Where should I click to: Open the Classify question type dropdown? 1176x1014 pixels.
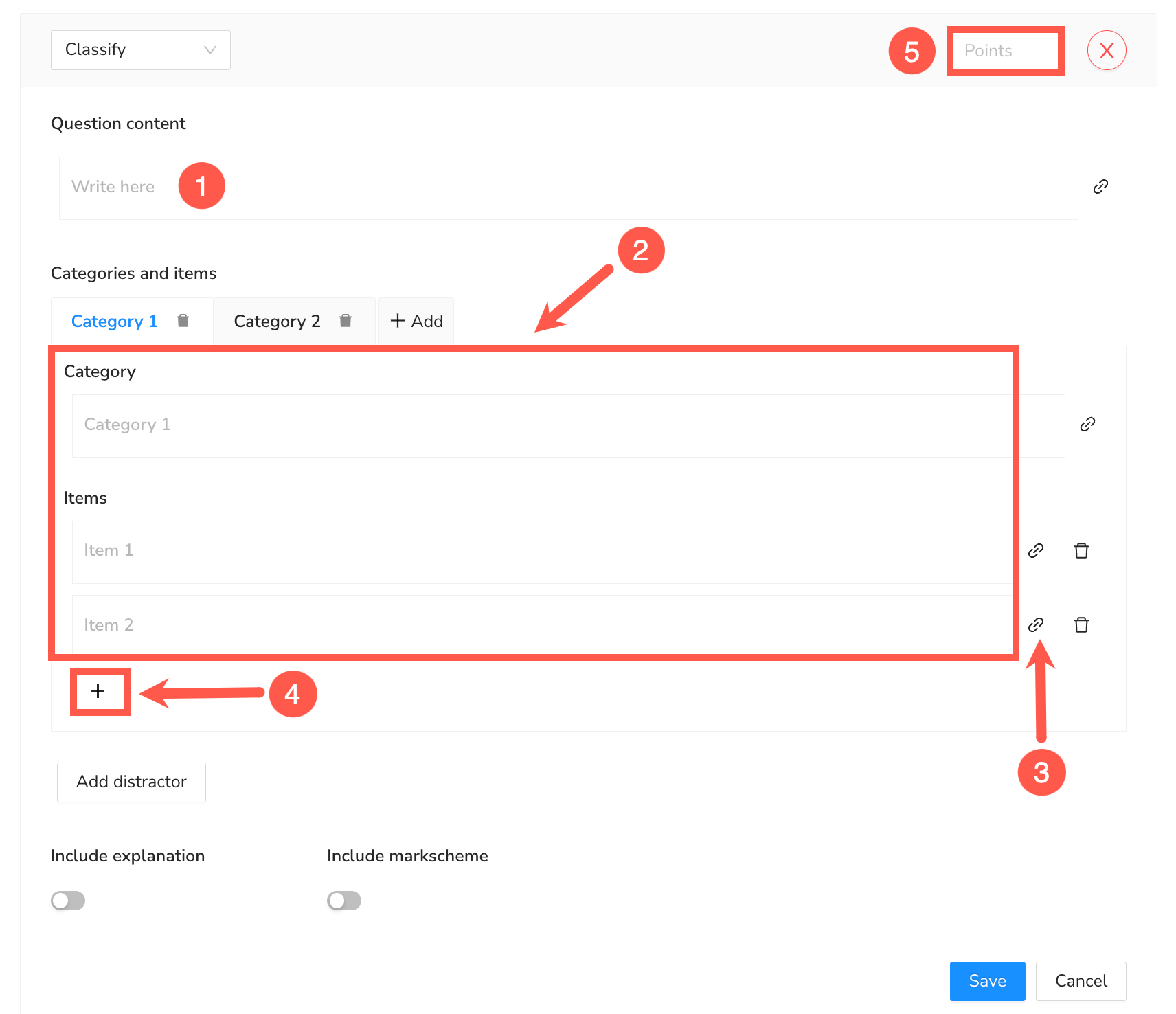coord(140,50)
